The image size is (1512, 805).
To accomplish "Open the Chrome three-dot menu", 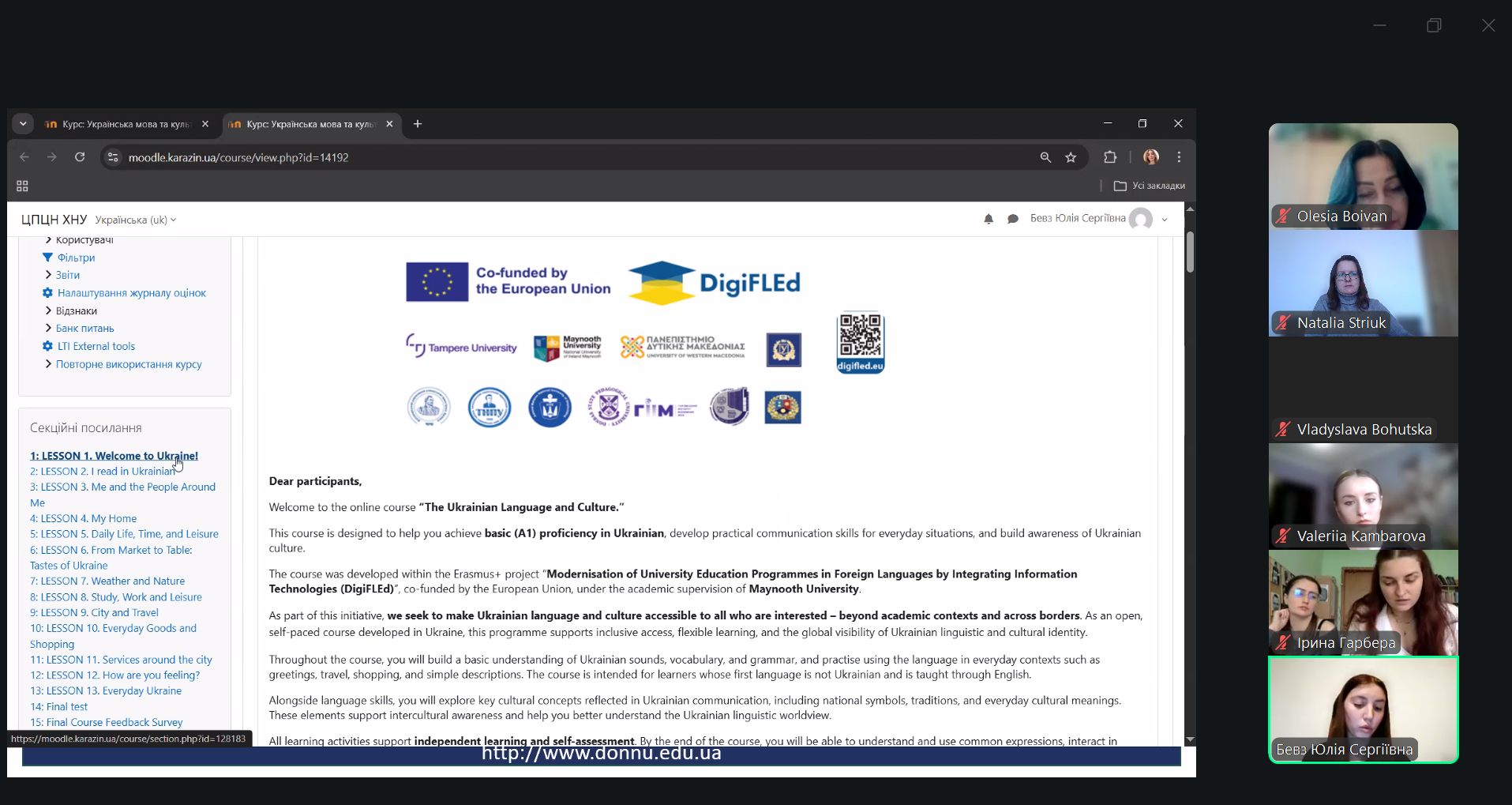I will coord(1179,157).
